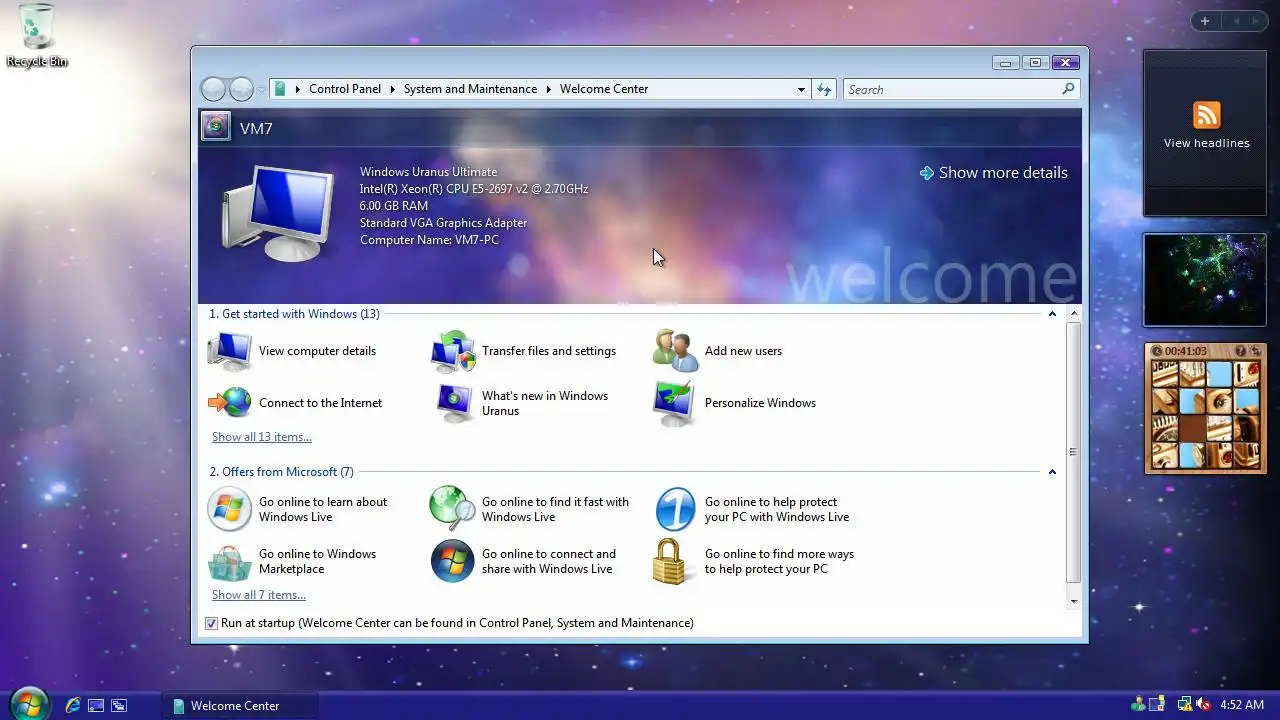The image size is (1280, 720).
Task: Click the refresh button beside address bar
Action: coord(824,89)
